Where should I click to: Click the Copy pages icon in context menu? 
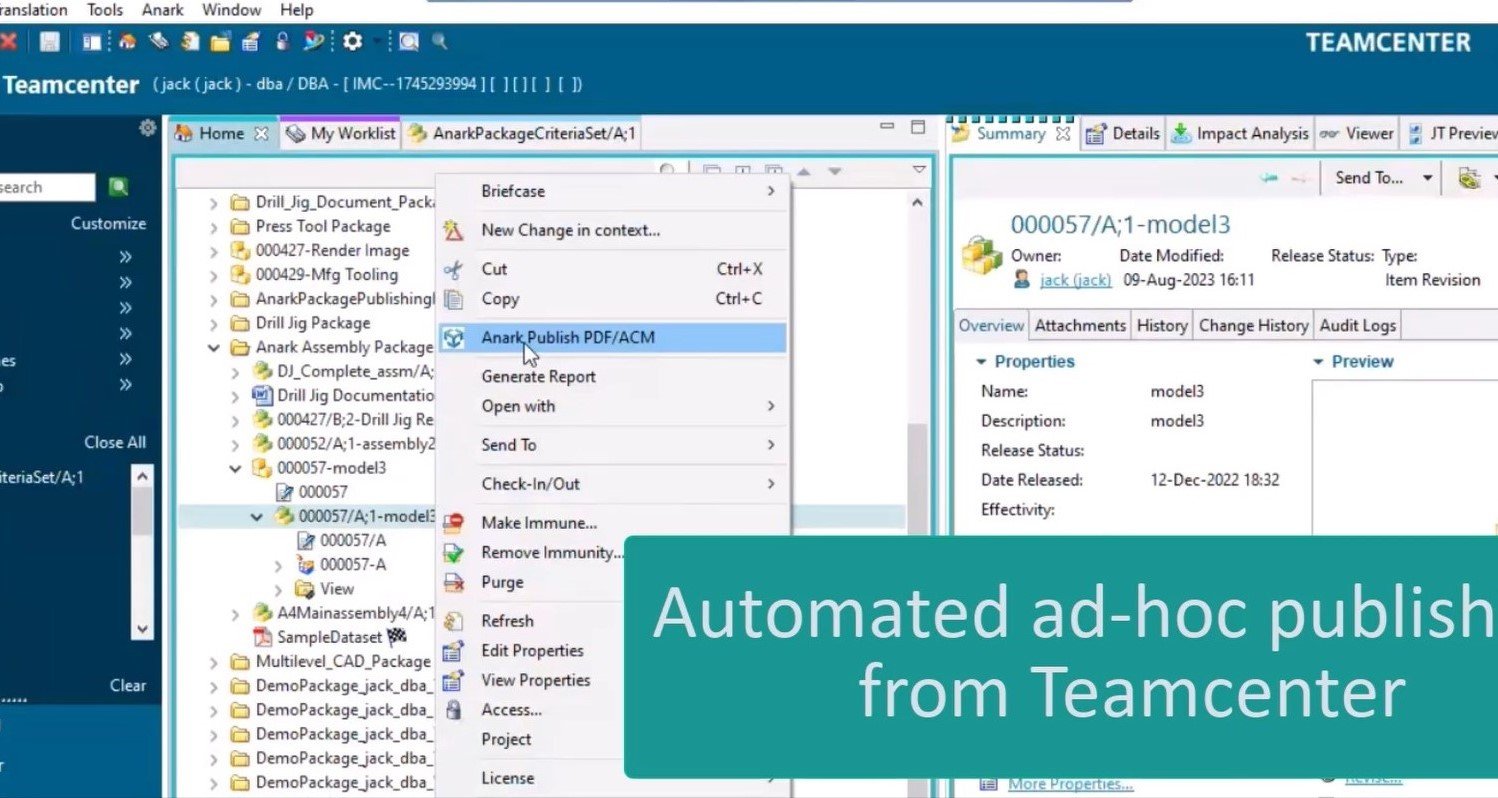[x=454, y=299]
